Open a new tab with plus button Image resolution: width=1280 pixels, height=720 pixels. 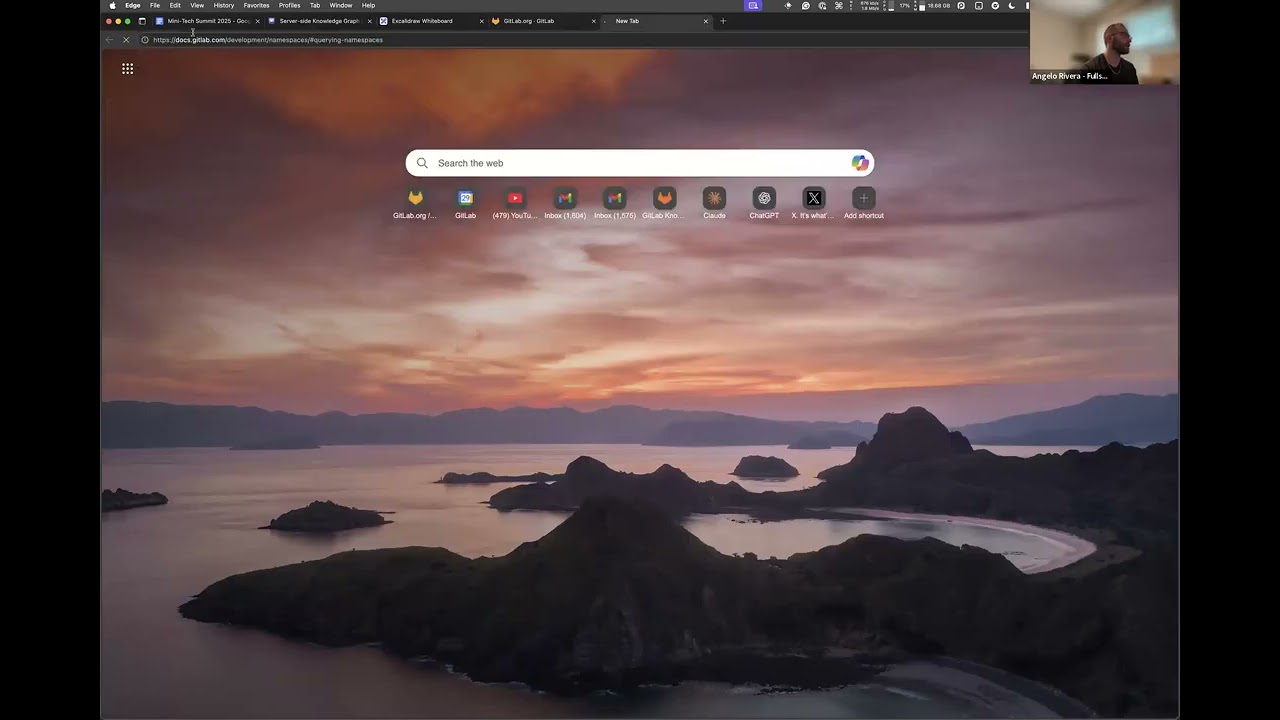(723, 21)
